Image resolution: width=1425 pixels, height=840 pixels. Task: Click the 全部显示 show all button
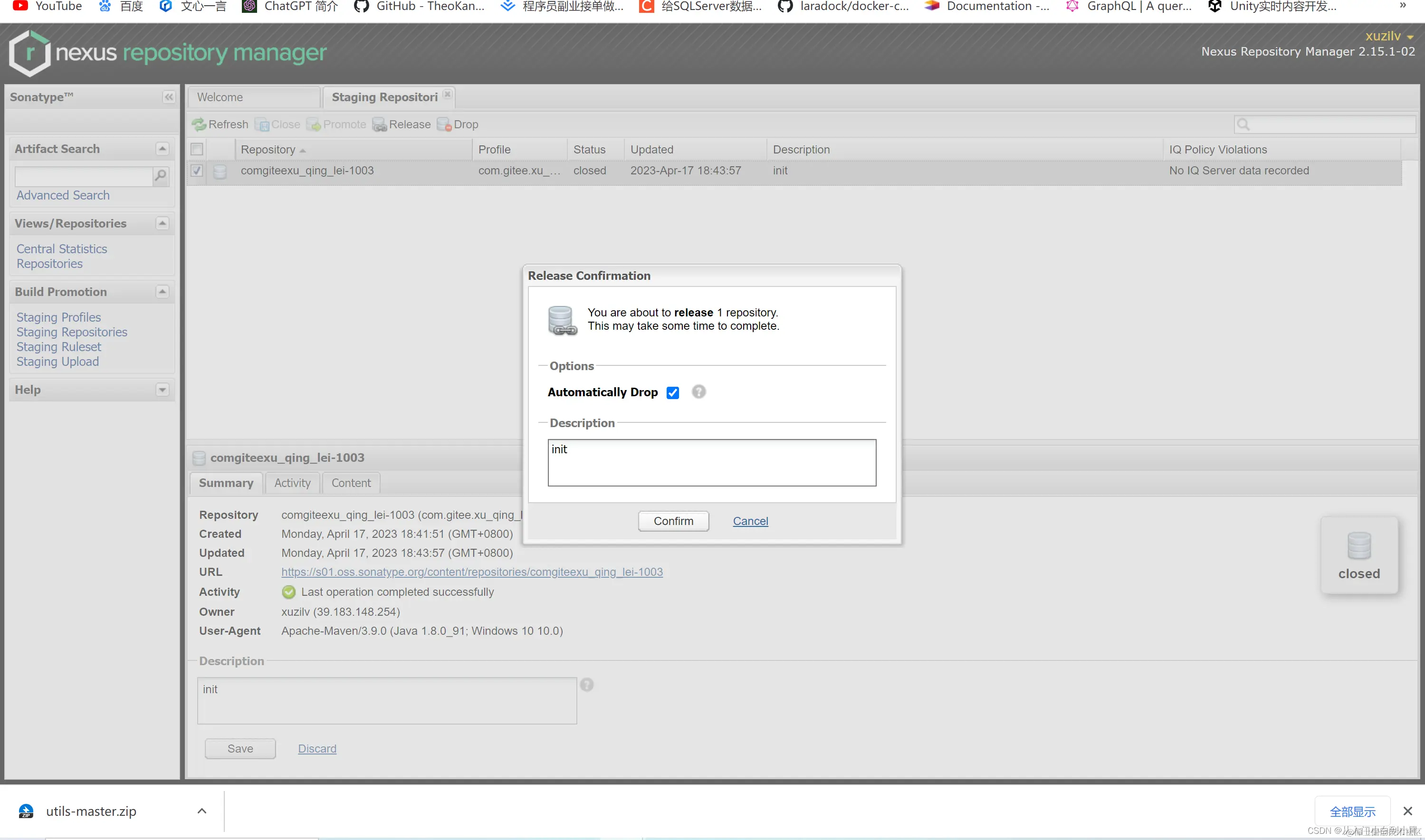1352,811
